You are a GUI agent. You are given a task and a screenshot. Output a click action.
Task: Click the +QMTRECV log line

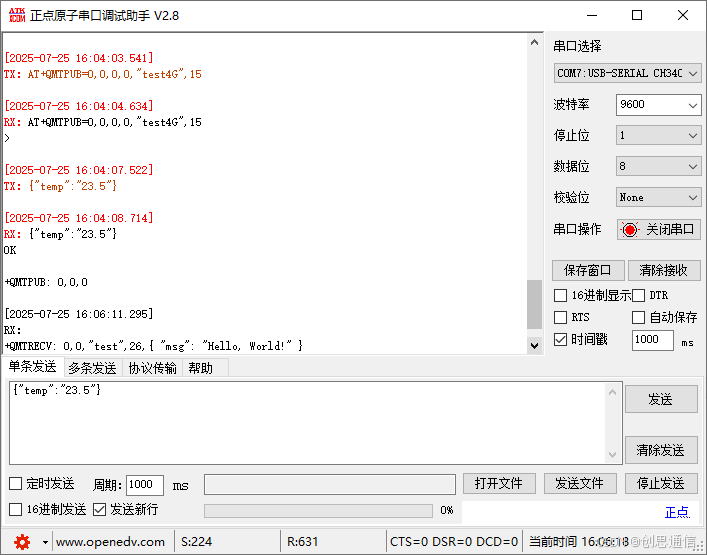[x=153, y=346]
